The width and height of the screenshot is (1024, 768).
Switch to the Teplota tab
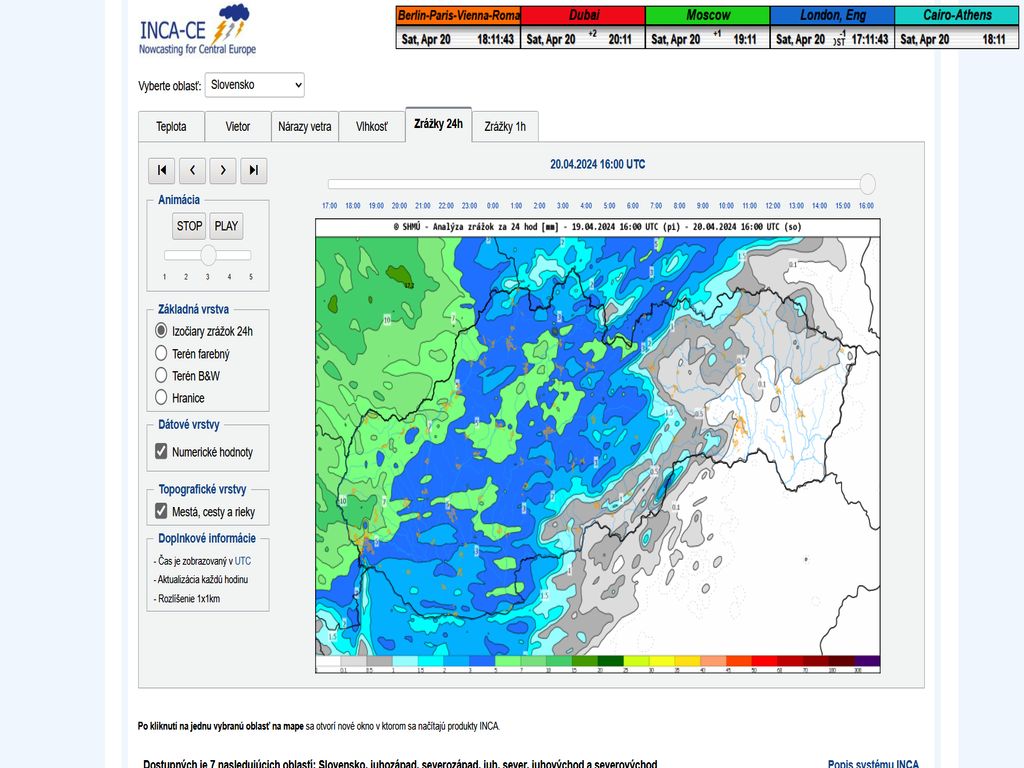[171, 127]
